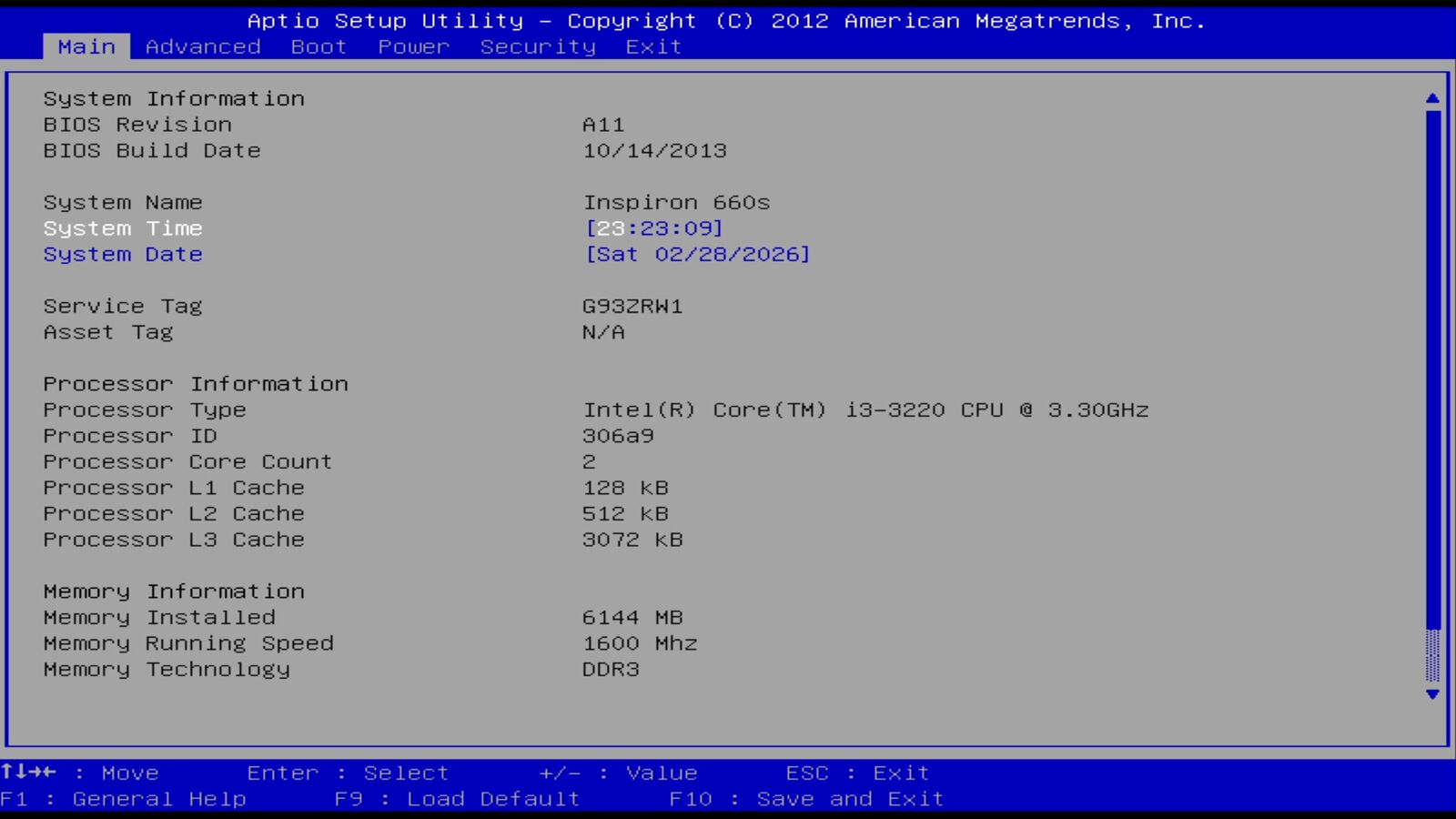Go to the Security tab

point(538,46)
